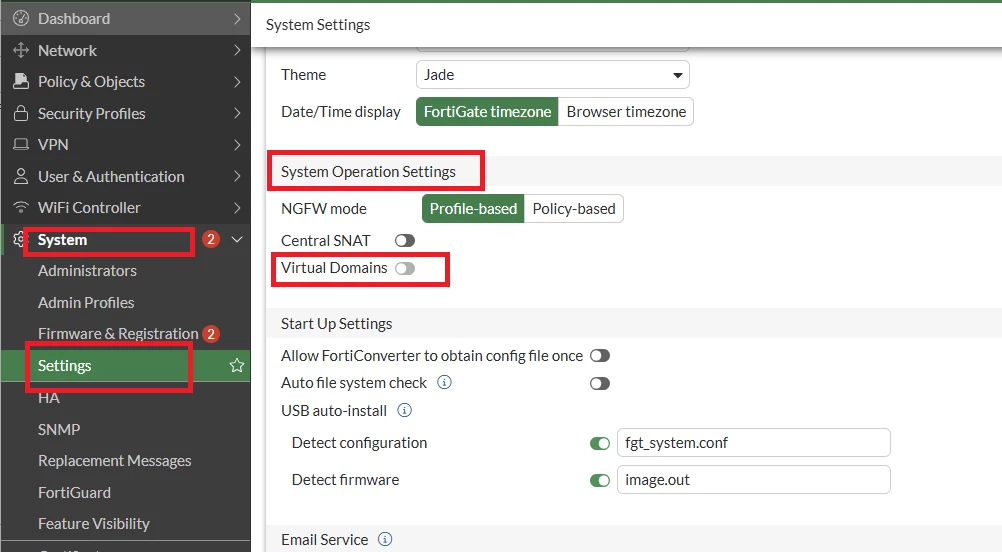1002x552 pixels.
Task: Open the VPN menu
Action: pyautogui.click(x=125, y=144)
